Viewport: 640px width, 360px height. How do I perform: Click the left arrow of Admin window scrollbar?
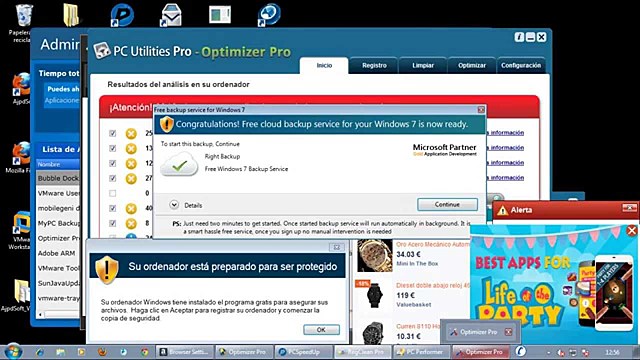point(40,314)
